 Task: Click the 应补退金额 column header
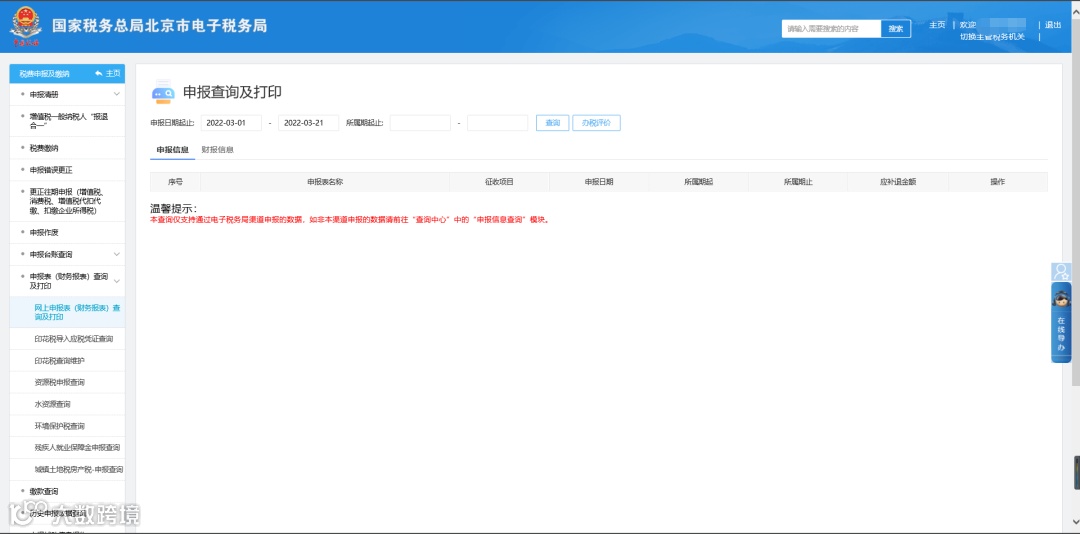coord(897,182)
